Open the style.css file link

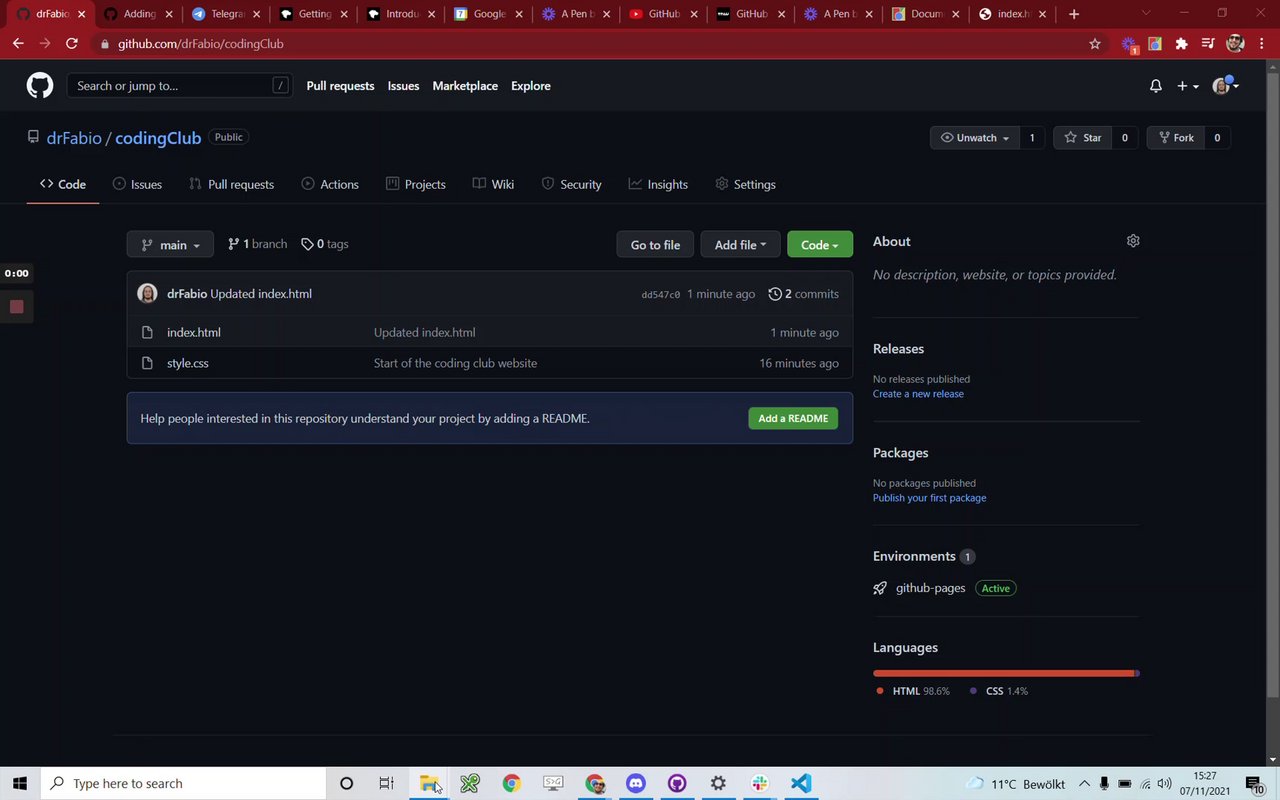click(188, 363)
